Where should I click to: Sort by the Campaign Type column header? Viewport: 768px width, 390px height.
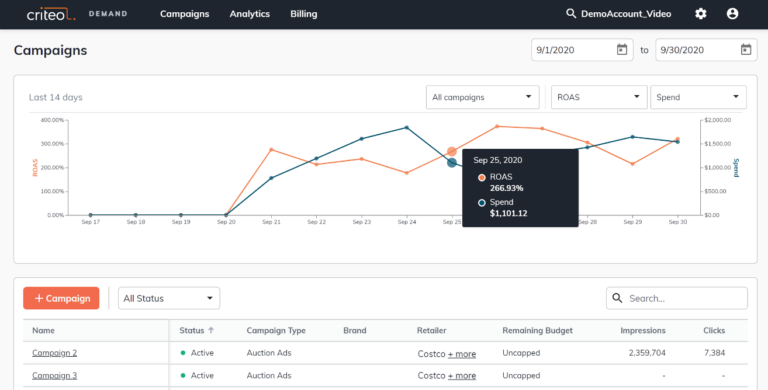[276, 330]
